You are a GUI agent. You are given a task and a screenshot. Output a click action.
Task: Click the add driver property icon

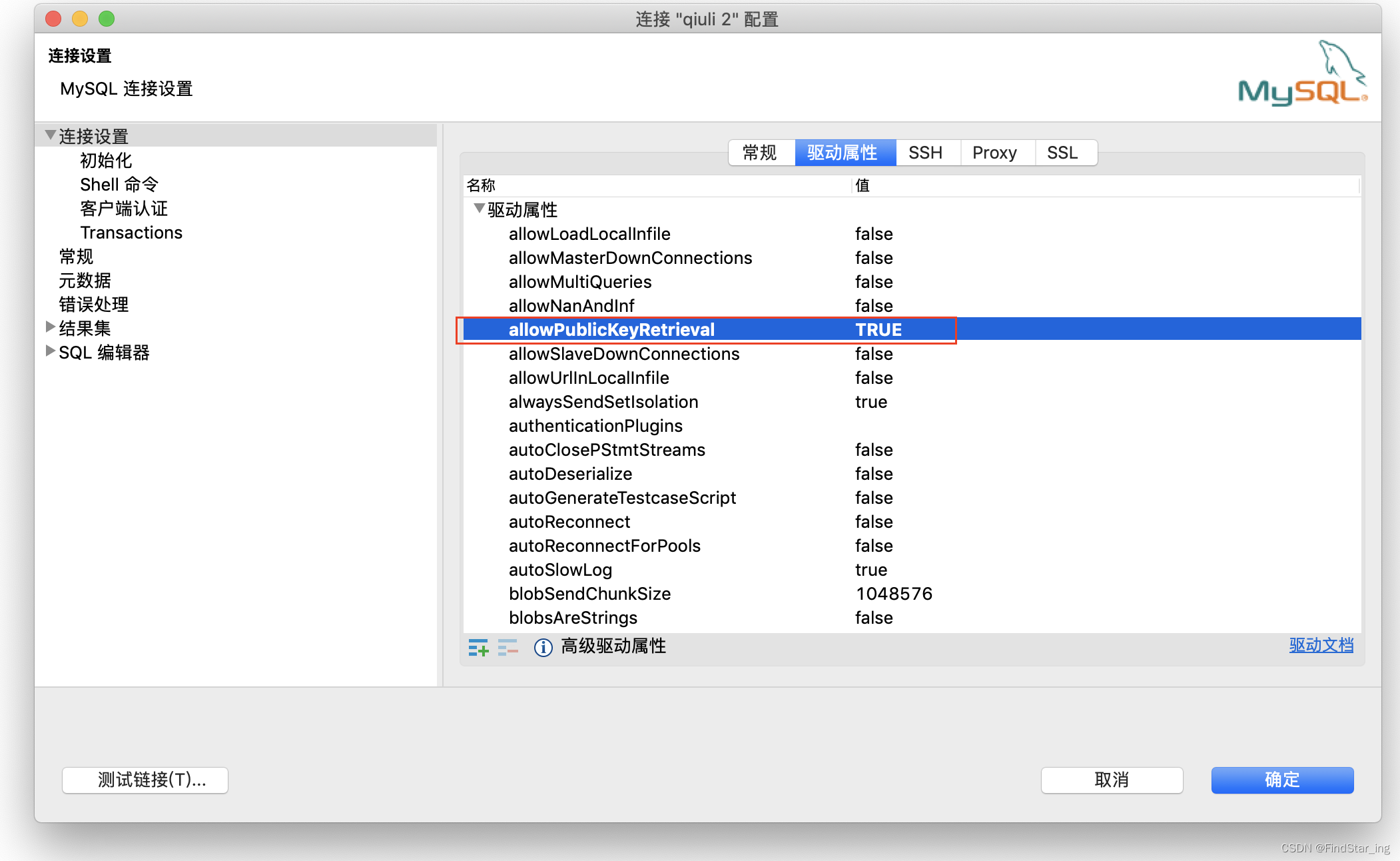tap(478, 647)
